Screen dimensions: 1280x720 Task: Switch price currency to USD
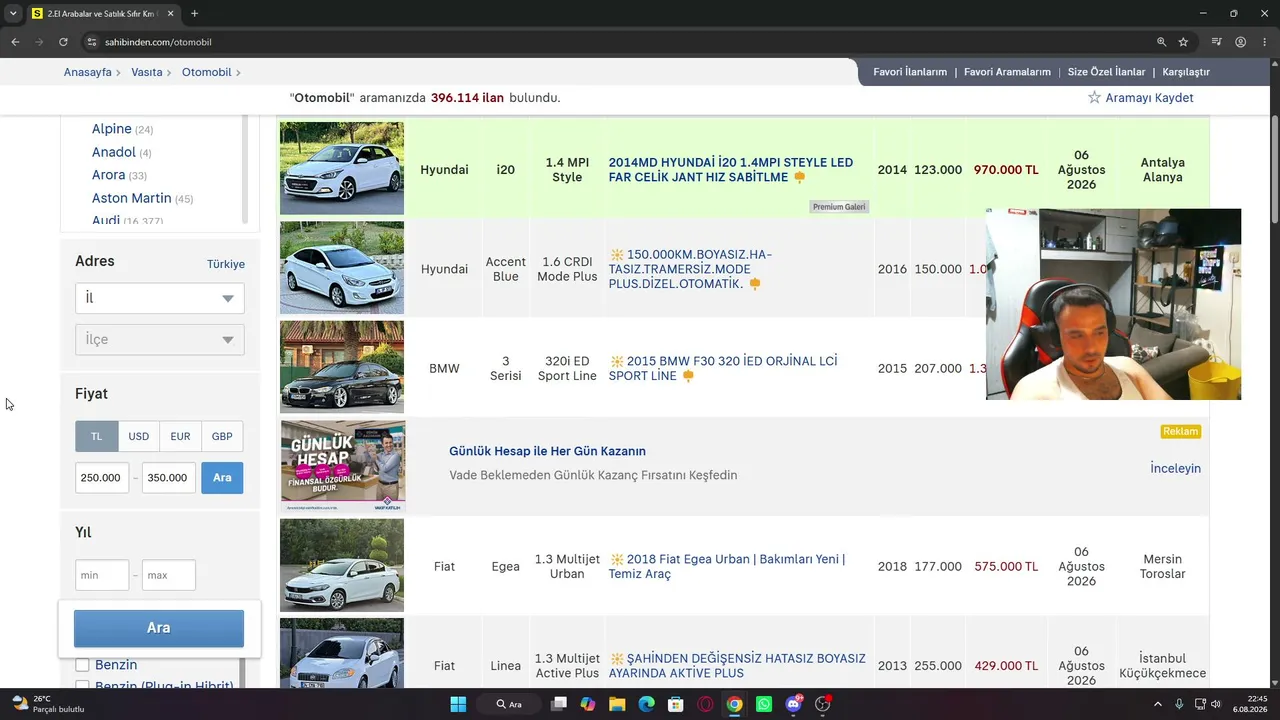tap(139, 436)
